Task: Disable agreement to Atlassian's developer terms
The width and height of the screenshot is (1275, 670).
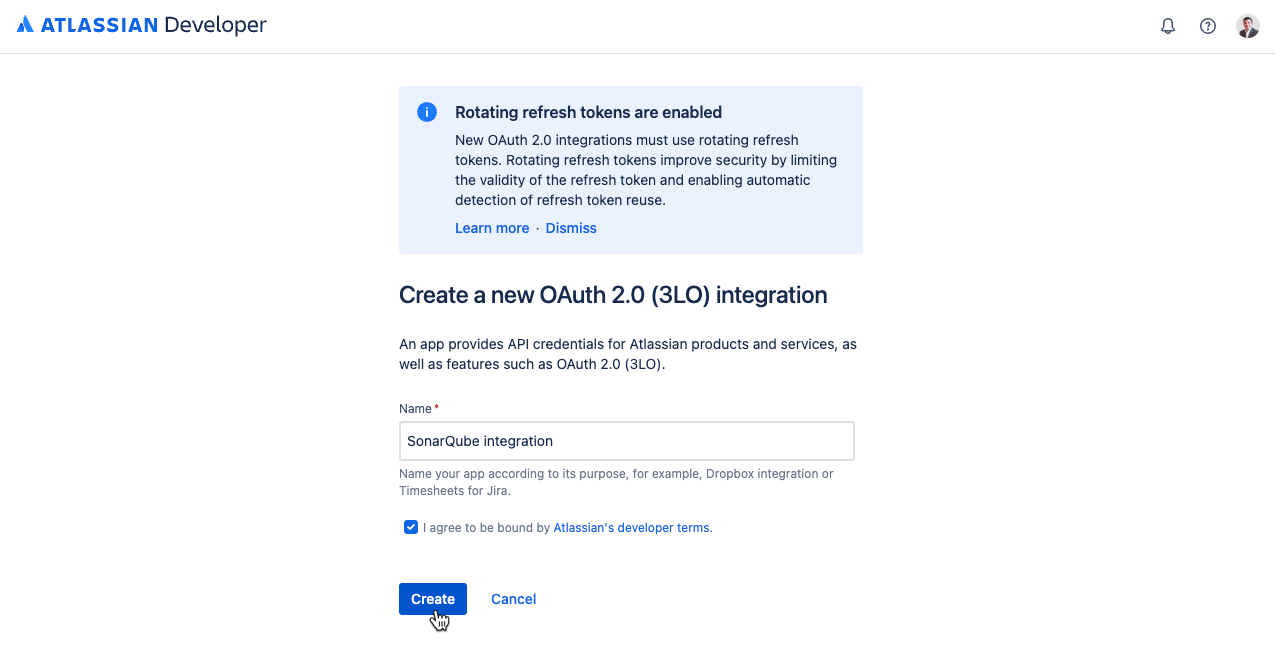Action: [410, 526]
